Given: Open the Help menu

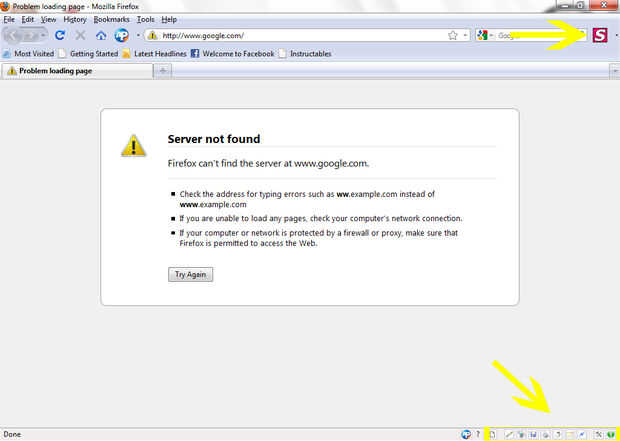Looking at the screenshot, I should point(169,19).
